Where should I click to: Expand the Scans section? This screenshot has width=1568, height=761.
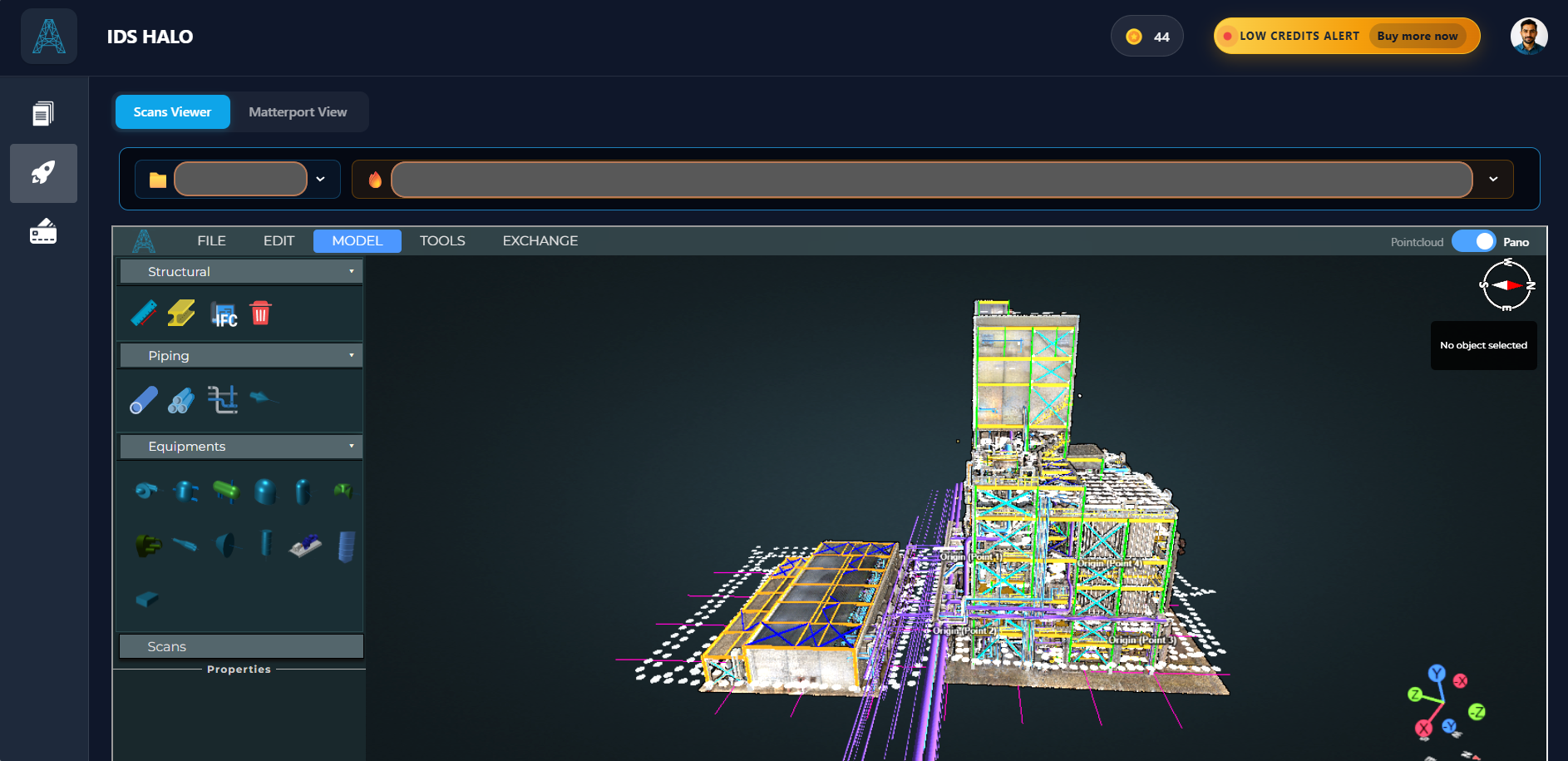[x=241, y=646]
